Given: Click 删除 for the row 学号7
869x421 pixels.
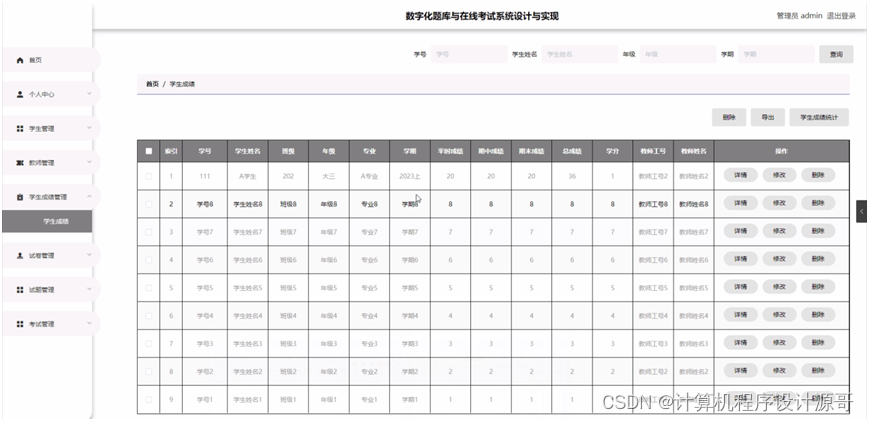Looking at the screenshot, I should [x=818, y=231].
